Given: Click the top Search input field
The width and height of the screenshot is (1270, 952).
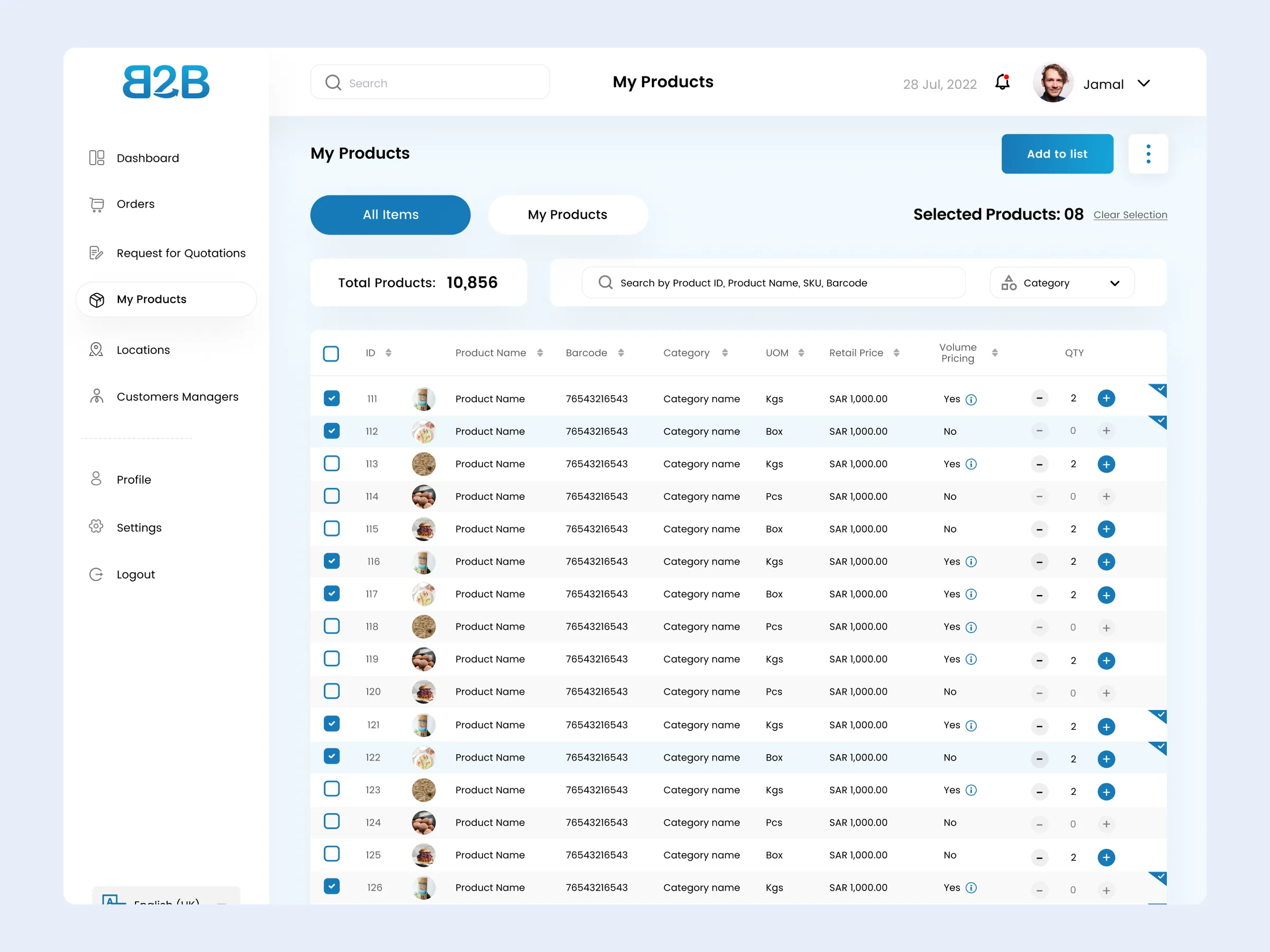Looking at the screenshot, I should pos(430,82).
